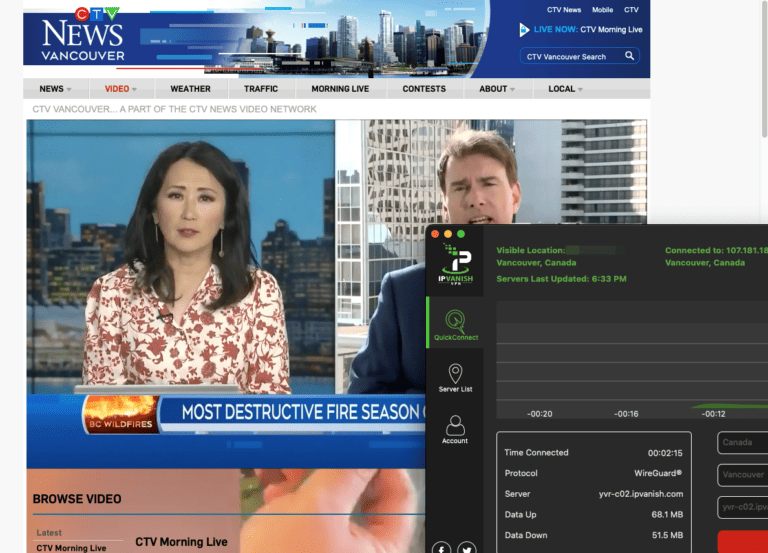Image resolution: width=768 pixels, height=553 pixels.
Task: Click the WireGuard protocol value
Action: pos(658,474)
